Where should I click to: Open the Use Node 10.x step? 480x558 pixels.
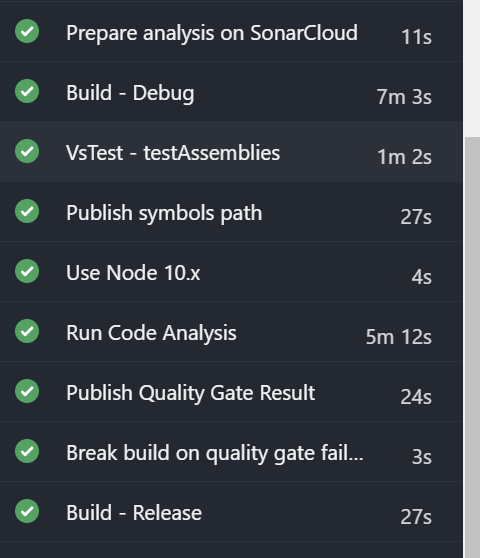pyautogui.click(x=231, y=272)
